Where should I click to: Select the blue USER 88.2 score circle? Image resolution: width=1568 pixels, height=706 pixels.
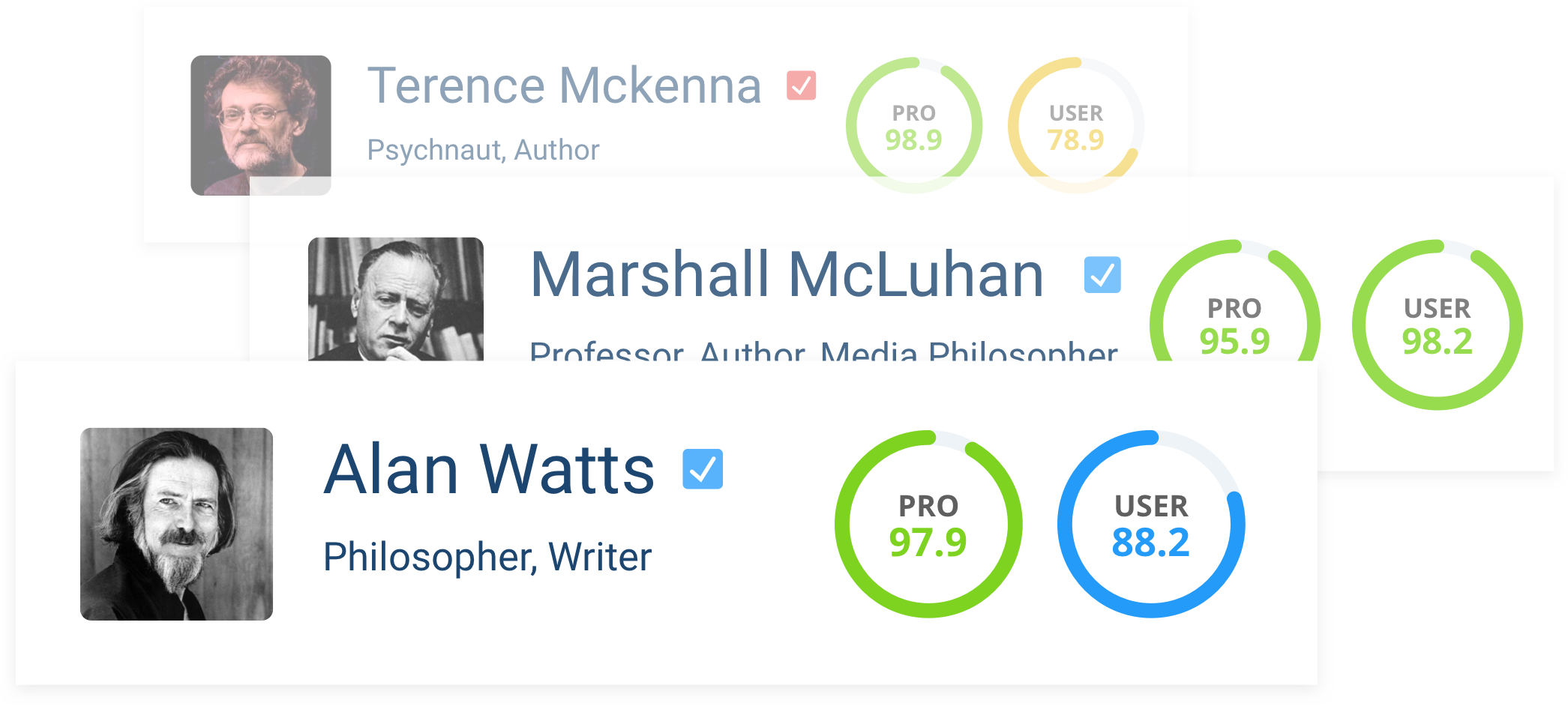1151,524
